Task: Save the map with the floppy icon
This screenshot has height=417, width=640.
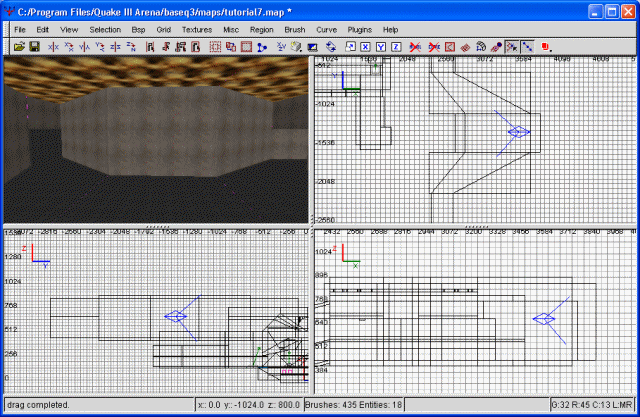Action: click(x=34, y=47)
